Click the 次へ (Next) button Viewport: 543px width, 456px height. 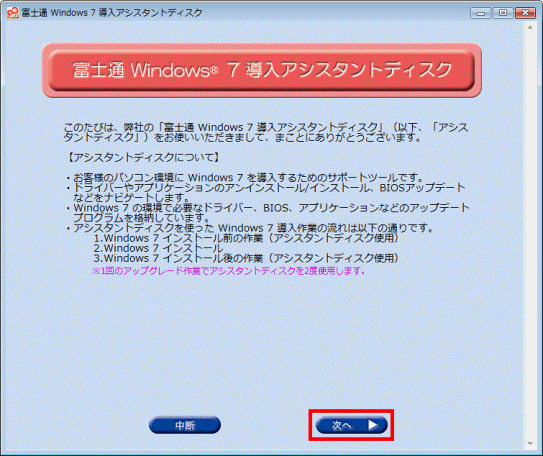351,425
